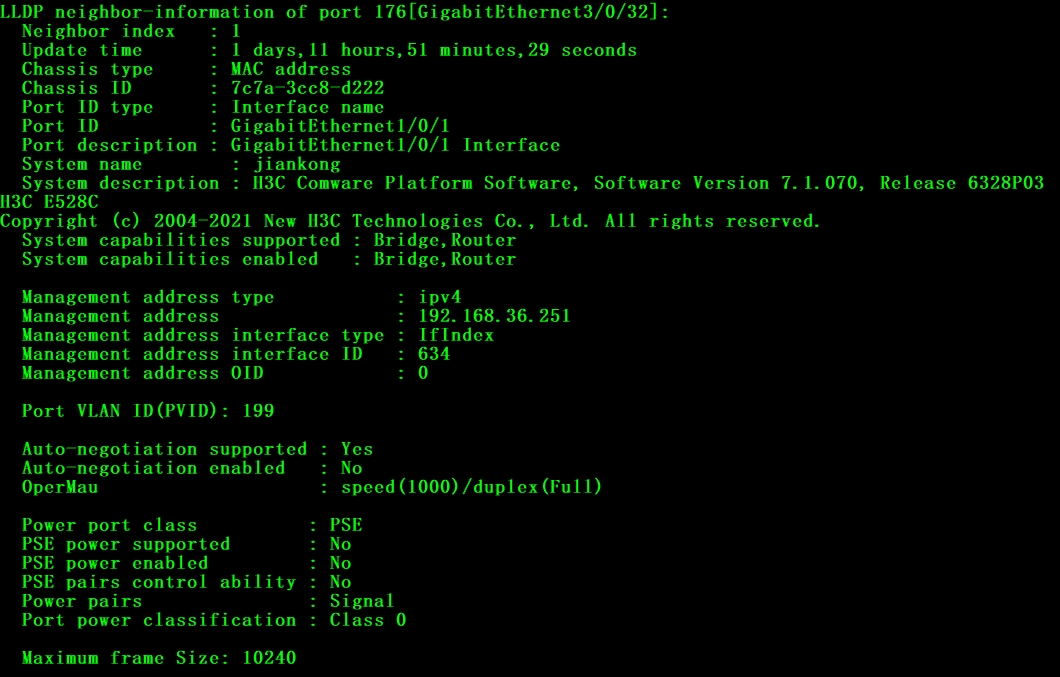Click the Auto-negotiation supported value Yes
The width and height of the screenshot is (1060, 677).
coord(357,449)
